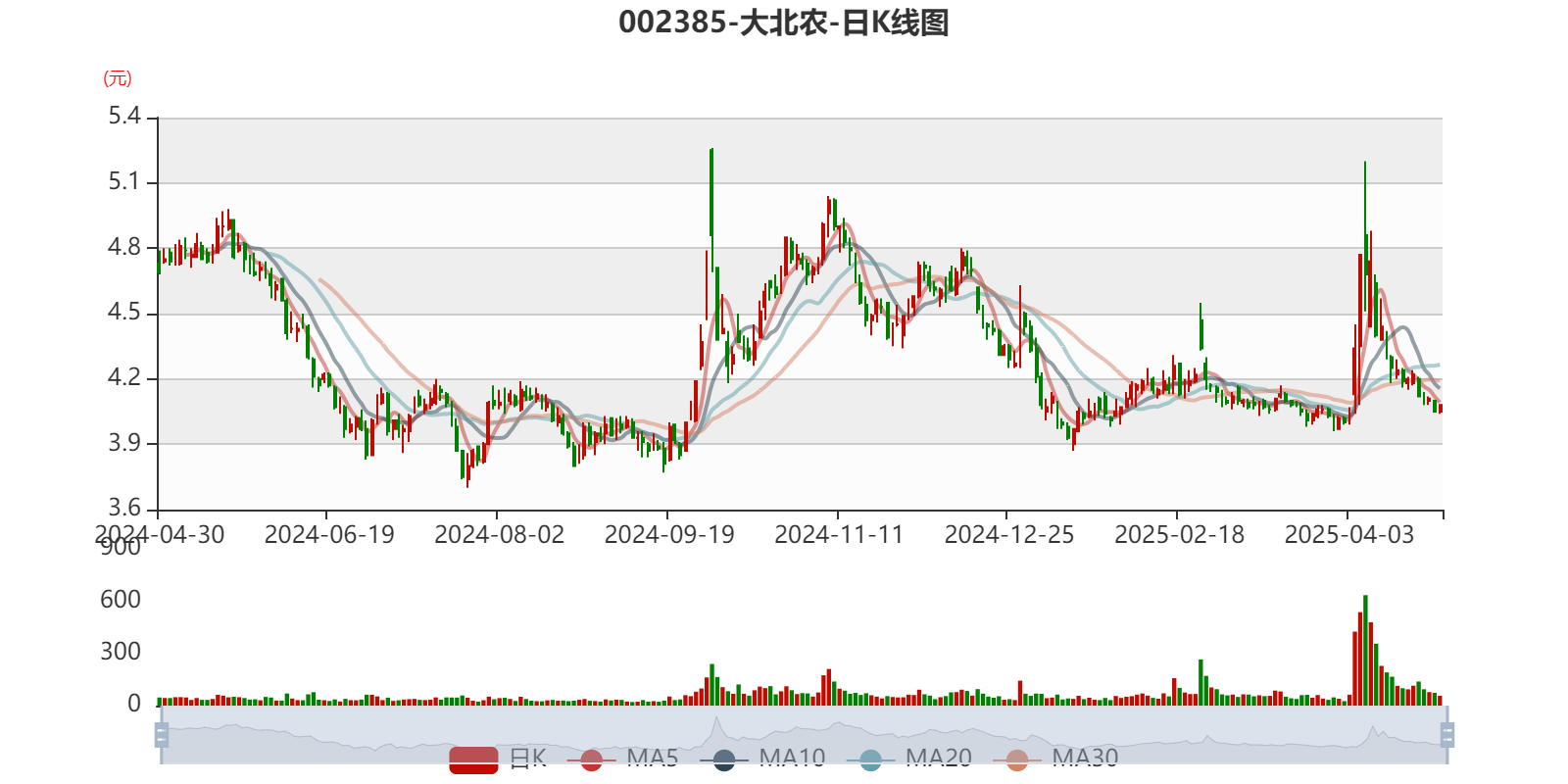Click the 600 volume axis label

tap(121, 600)
